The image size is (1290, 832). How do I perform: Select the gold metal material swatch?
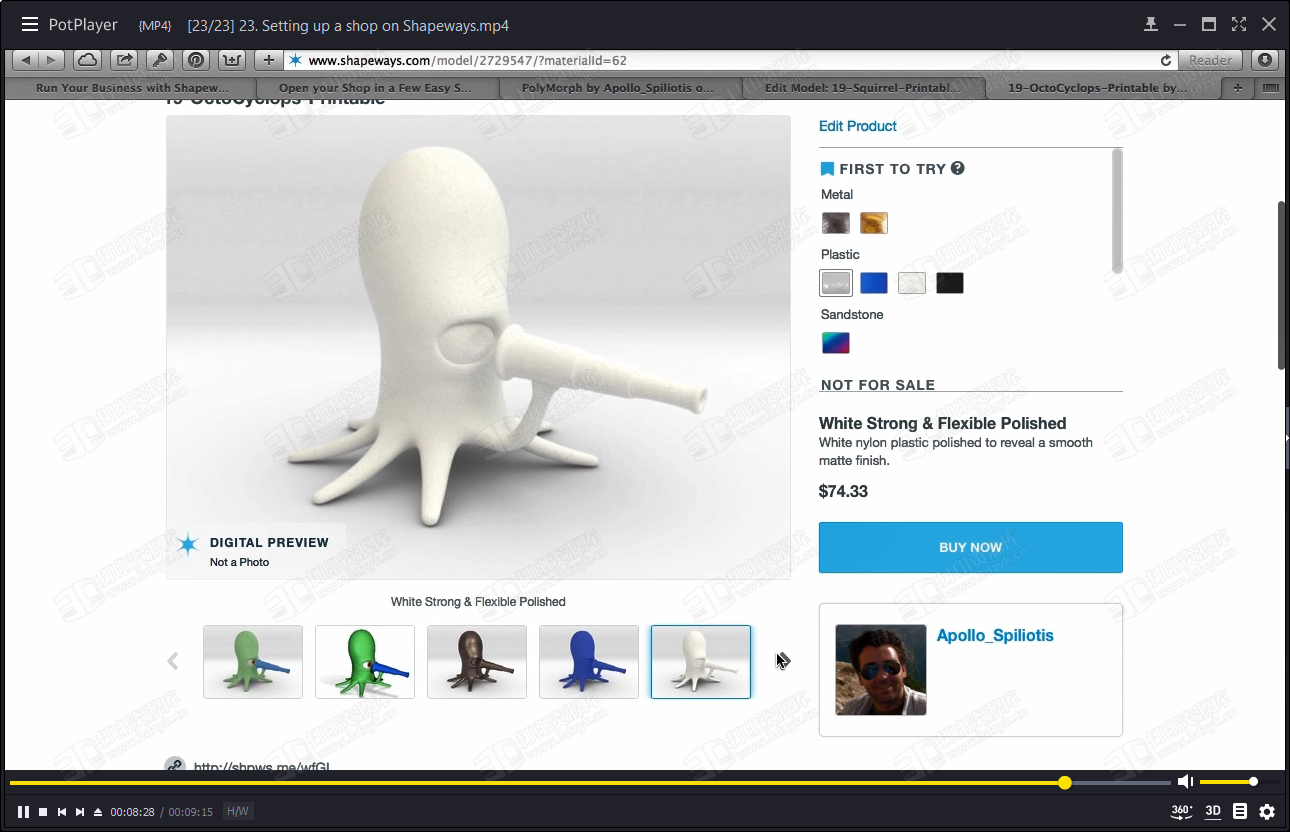[x=874, y=223]
